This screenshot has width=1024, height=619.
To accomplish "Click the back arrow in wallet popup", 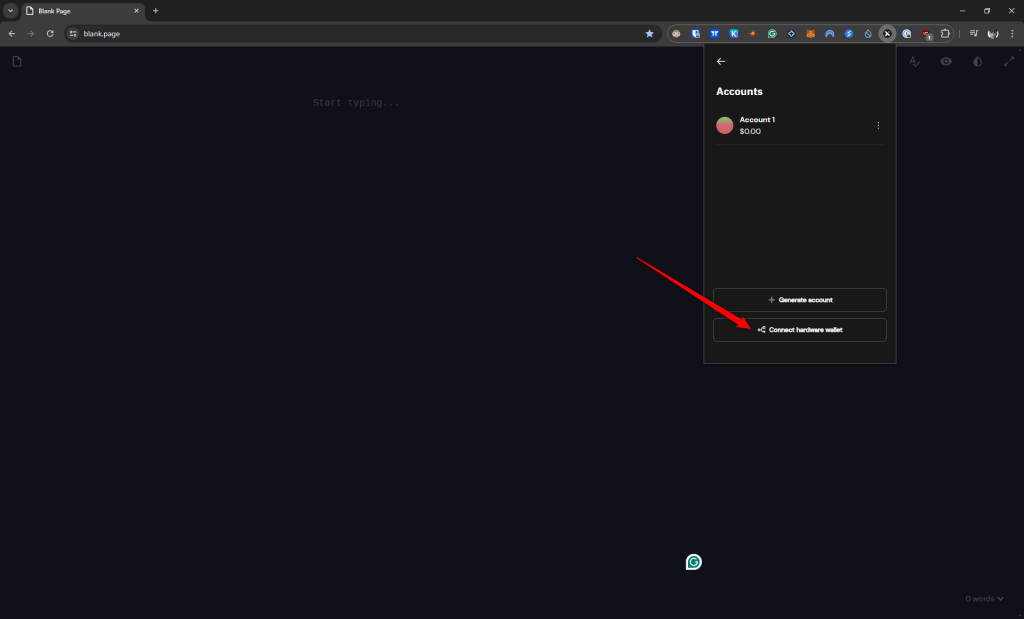I will pos(721,62).
